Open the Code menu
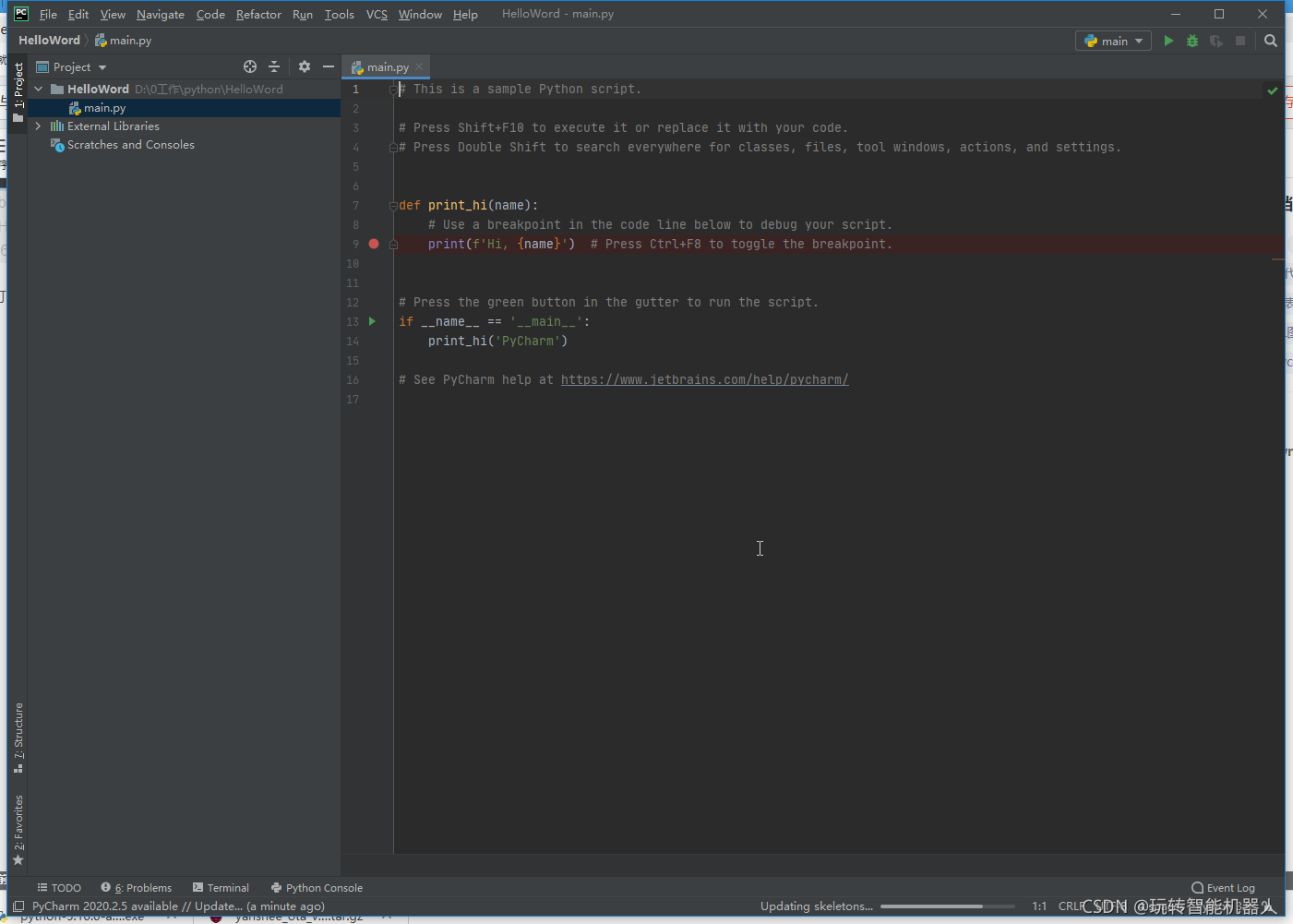1293x924 pixels. tap(210, 14)
